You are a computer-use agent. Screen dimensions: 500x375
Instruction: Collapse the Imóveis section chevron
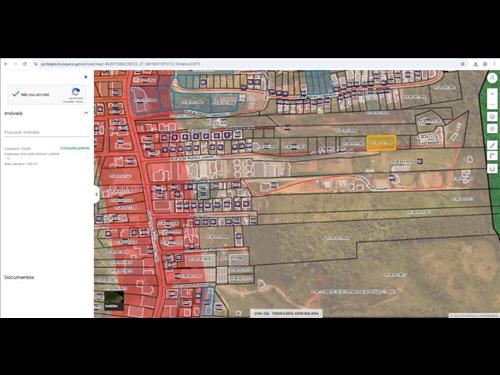[86, 113]
